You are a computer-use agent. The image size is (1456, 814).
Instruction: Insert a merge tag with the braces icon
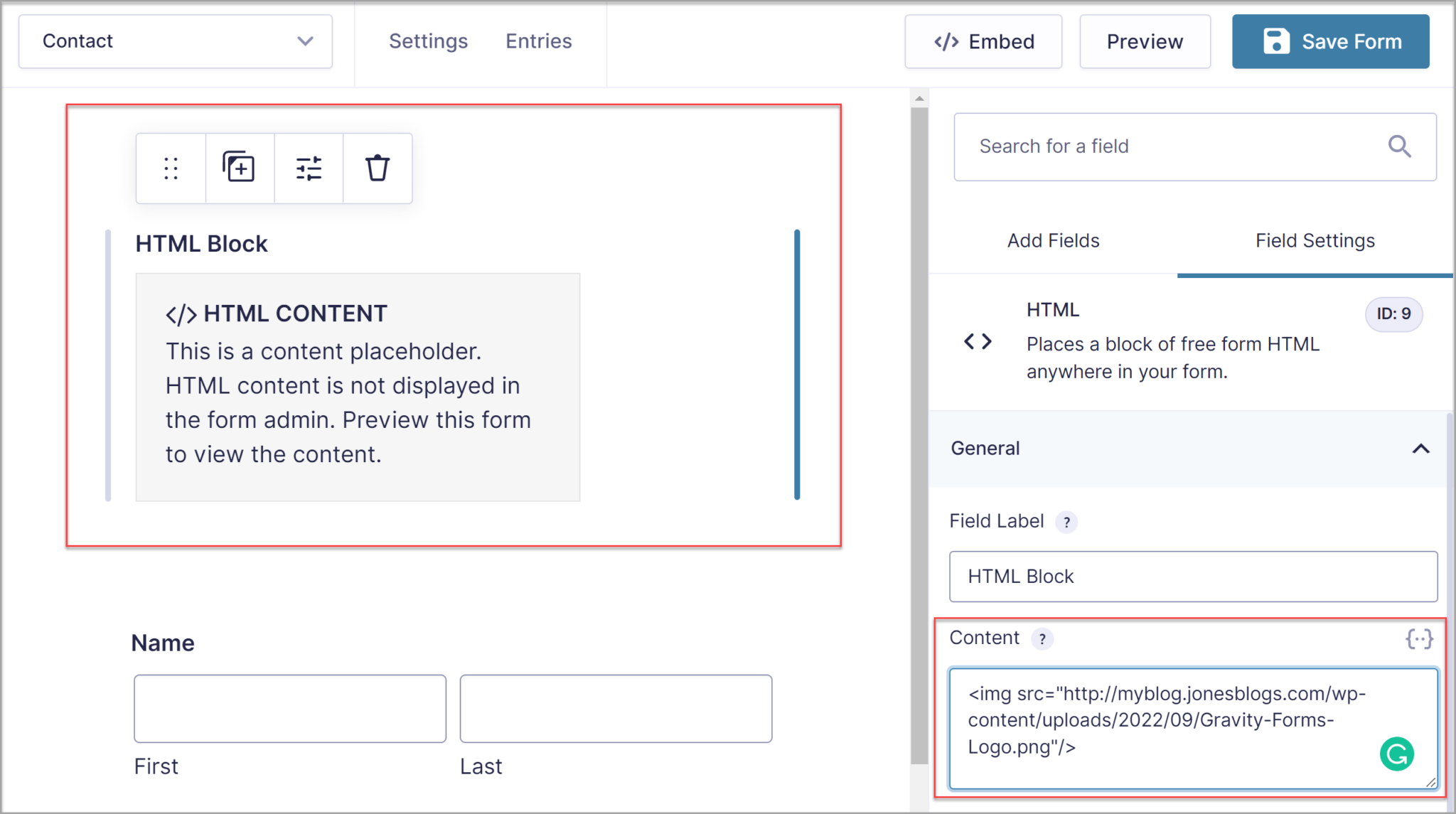[x=1420, y=639]
